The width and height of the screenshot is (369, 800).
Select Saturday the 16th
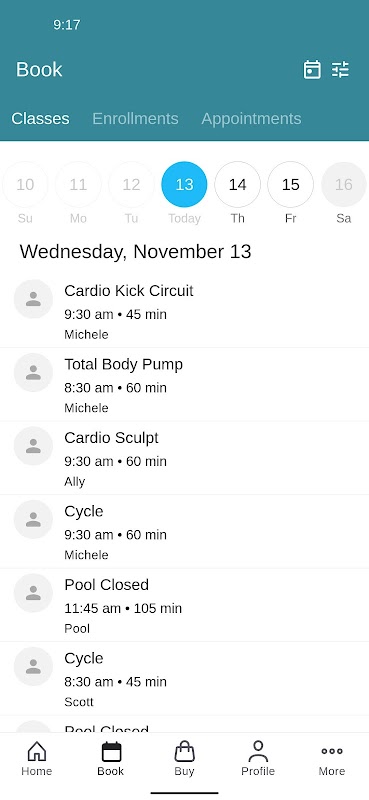click(344, 184)
